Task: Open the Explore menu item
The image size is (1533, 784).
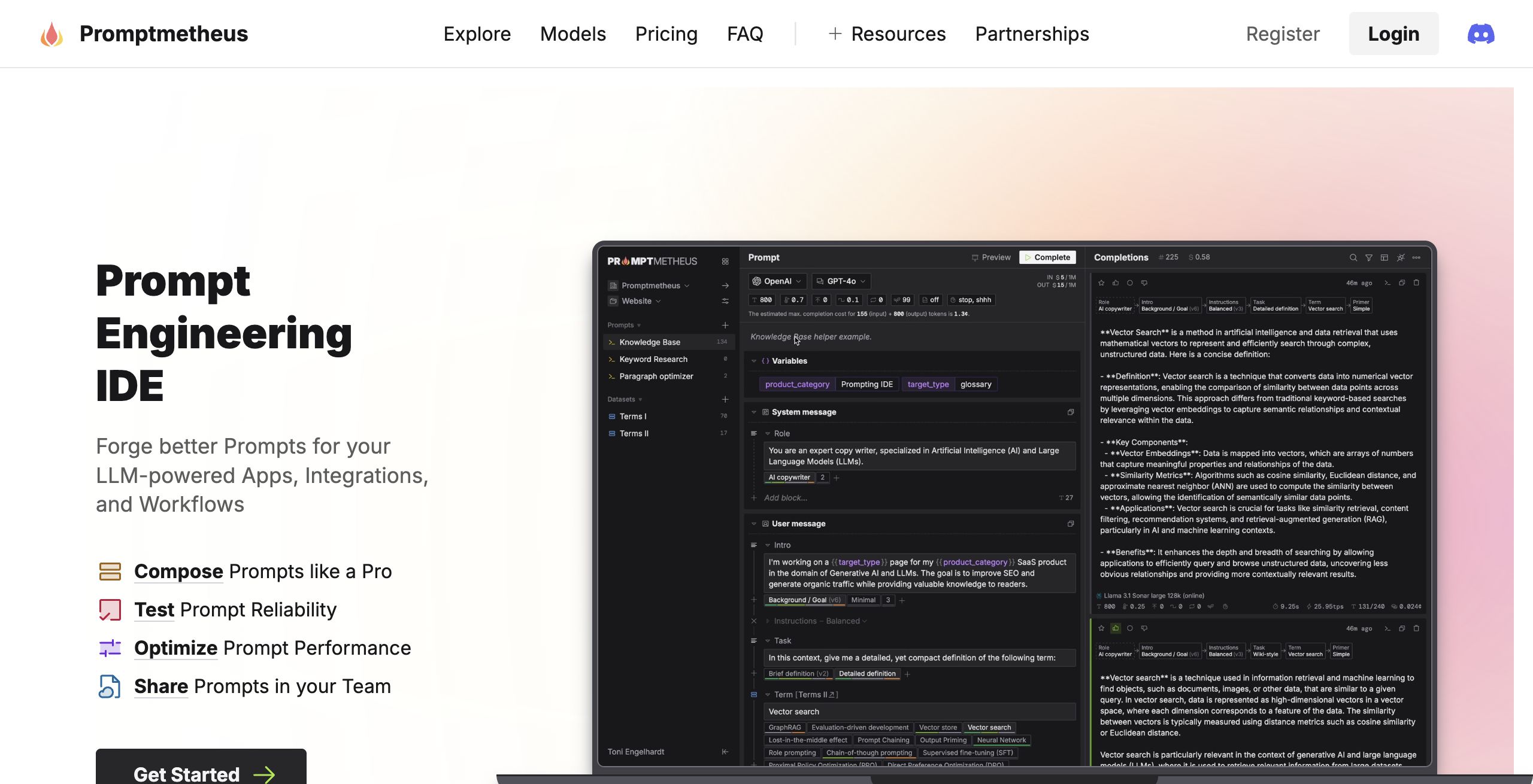Action: [x=477, y=34]
